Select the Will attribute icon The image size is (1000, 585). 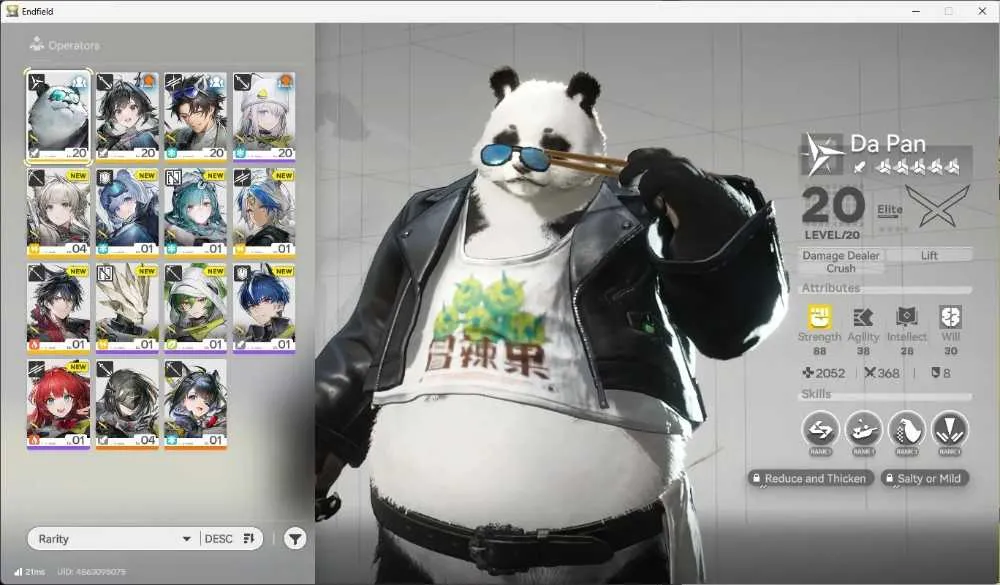click(950, 317)
